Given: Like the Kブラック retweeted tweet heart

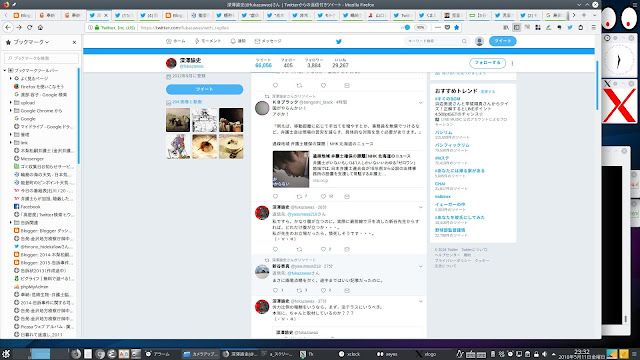Looking at the screenshot, I should [x=323, y=196].
